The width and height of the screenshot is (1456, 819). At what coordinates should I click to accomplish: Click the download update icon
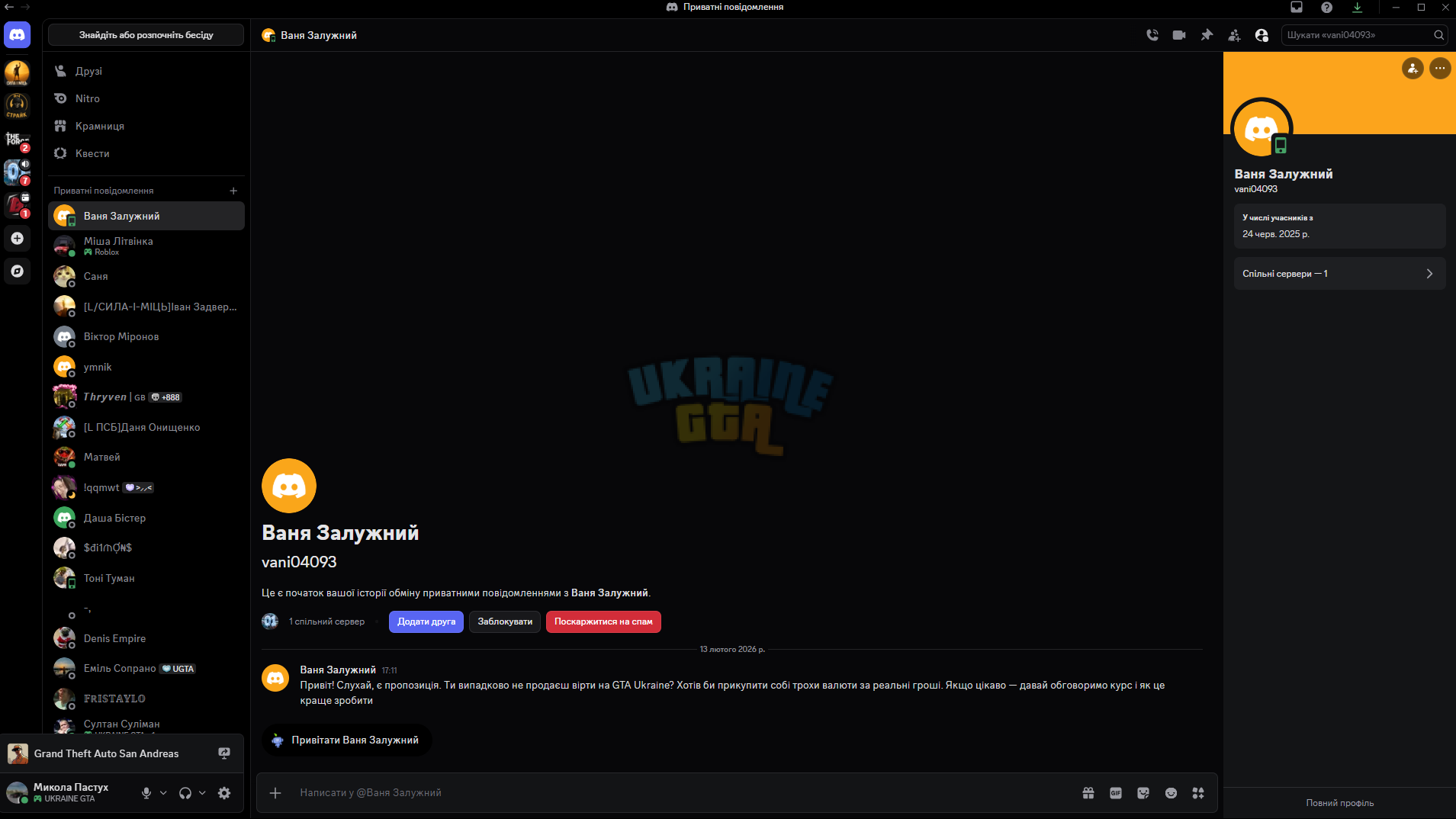coord(1358,8)
